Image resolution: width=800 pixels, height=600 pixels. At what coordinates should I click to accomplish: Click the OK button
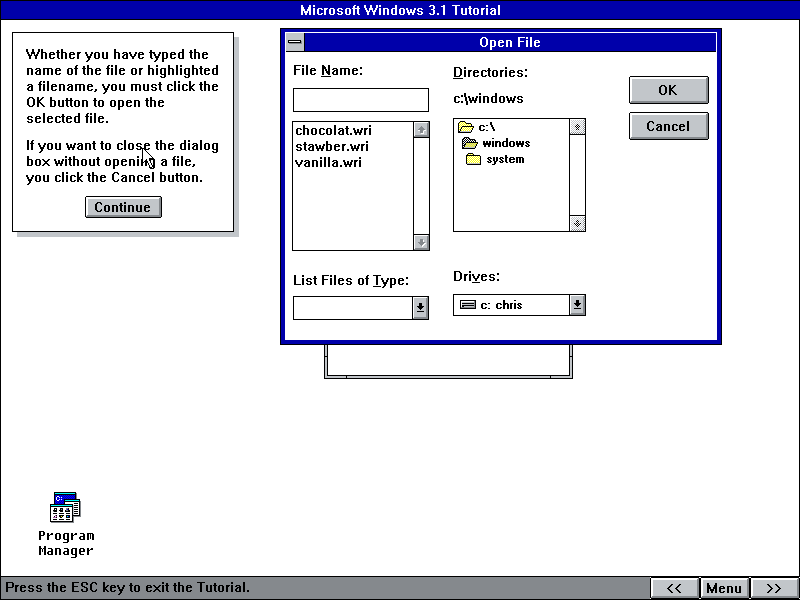click(668, 90)
